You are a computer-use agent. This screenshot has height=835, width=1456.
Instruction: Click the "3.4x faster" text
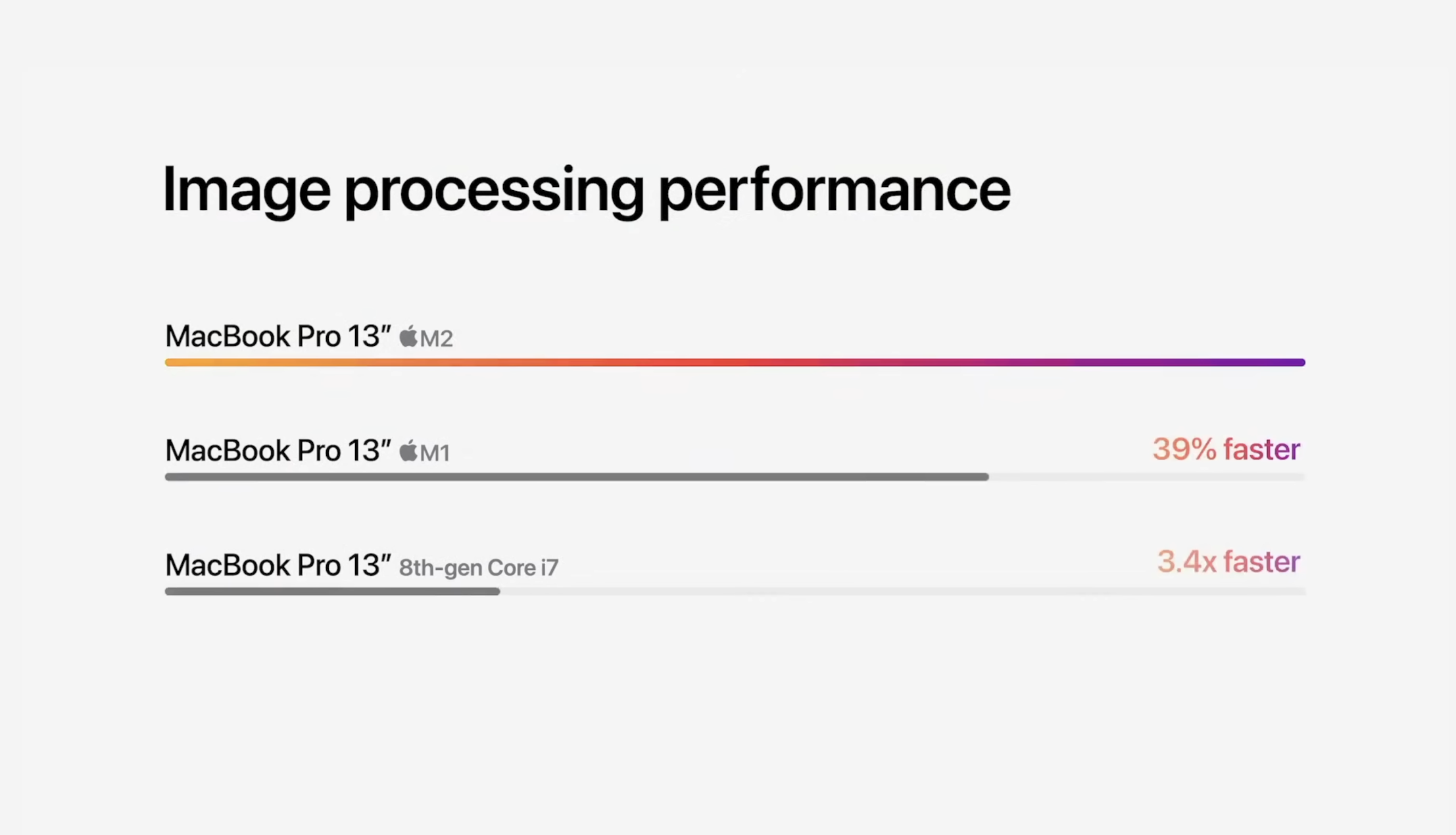tap(1228, 562)
